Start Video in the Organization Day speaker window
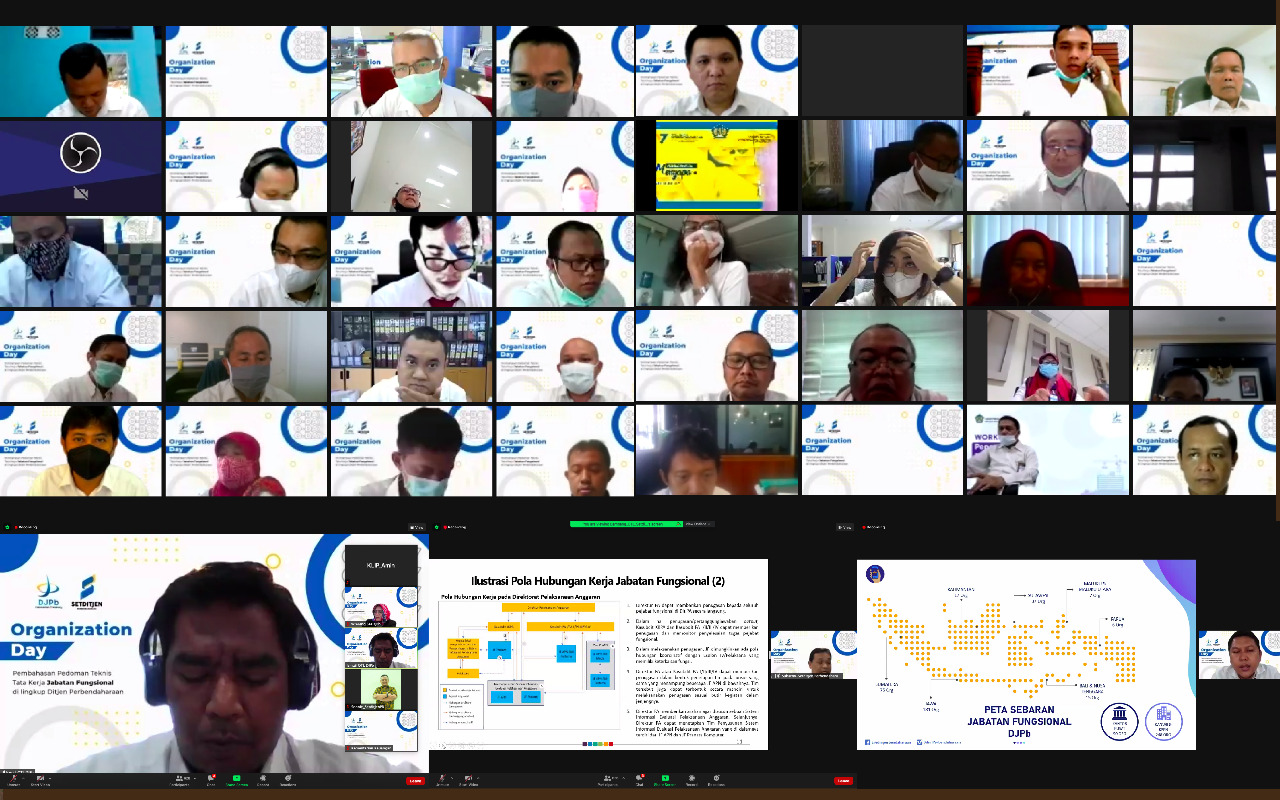Viewport: 1280px width, 800px height. point(40,781)
